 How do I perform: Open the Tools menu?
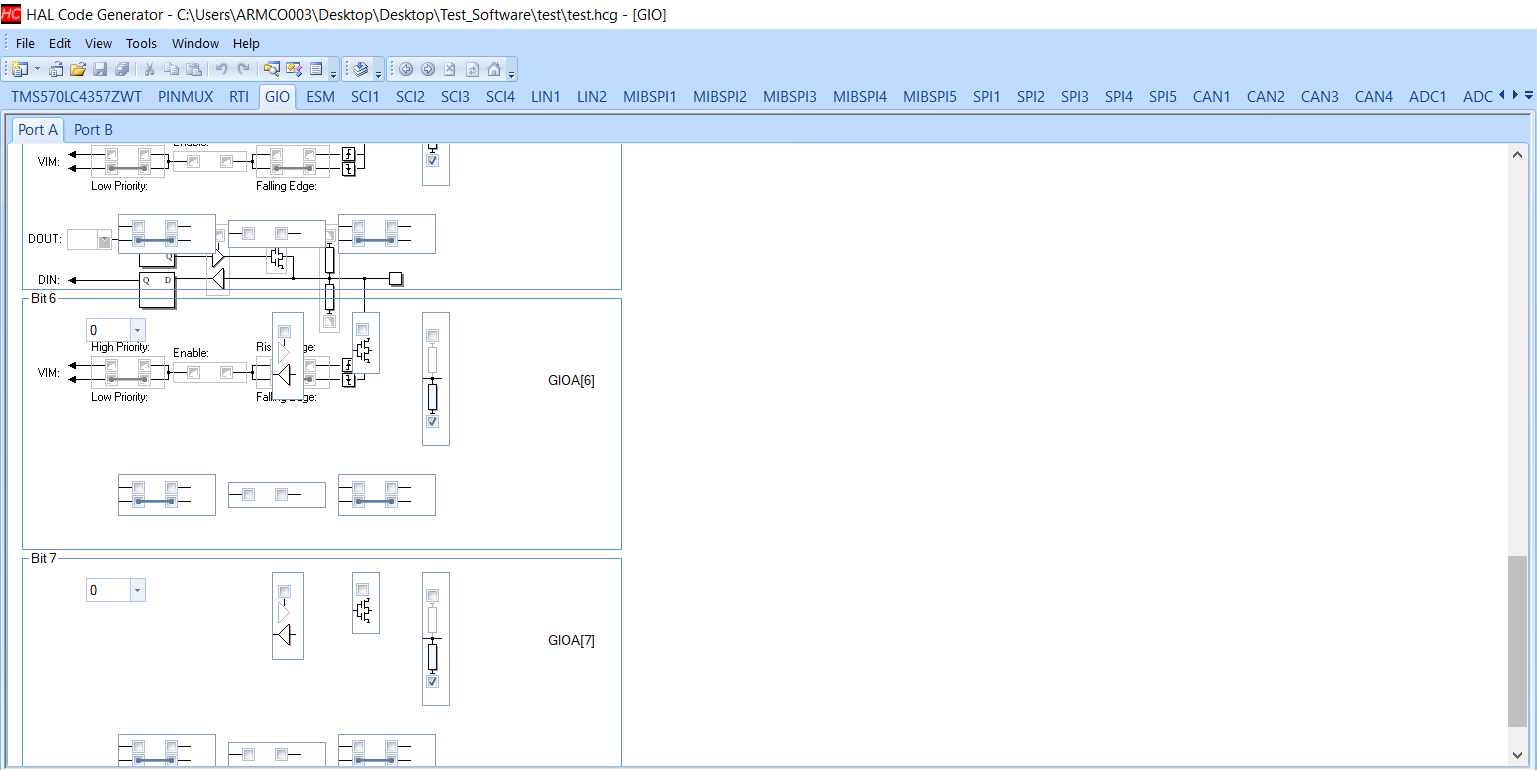click(141, 43)
